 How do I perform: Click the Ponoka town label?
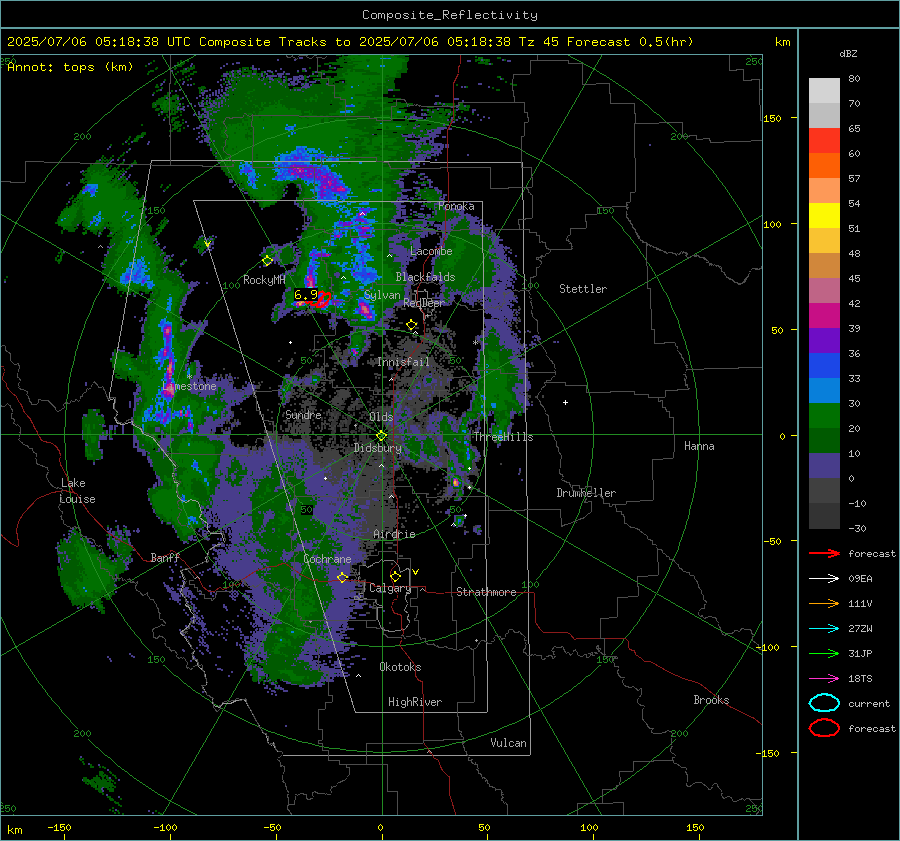(x=456, y=206)
